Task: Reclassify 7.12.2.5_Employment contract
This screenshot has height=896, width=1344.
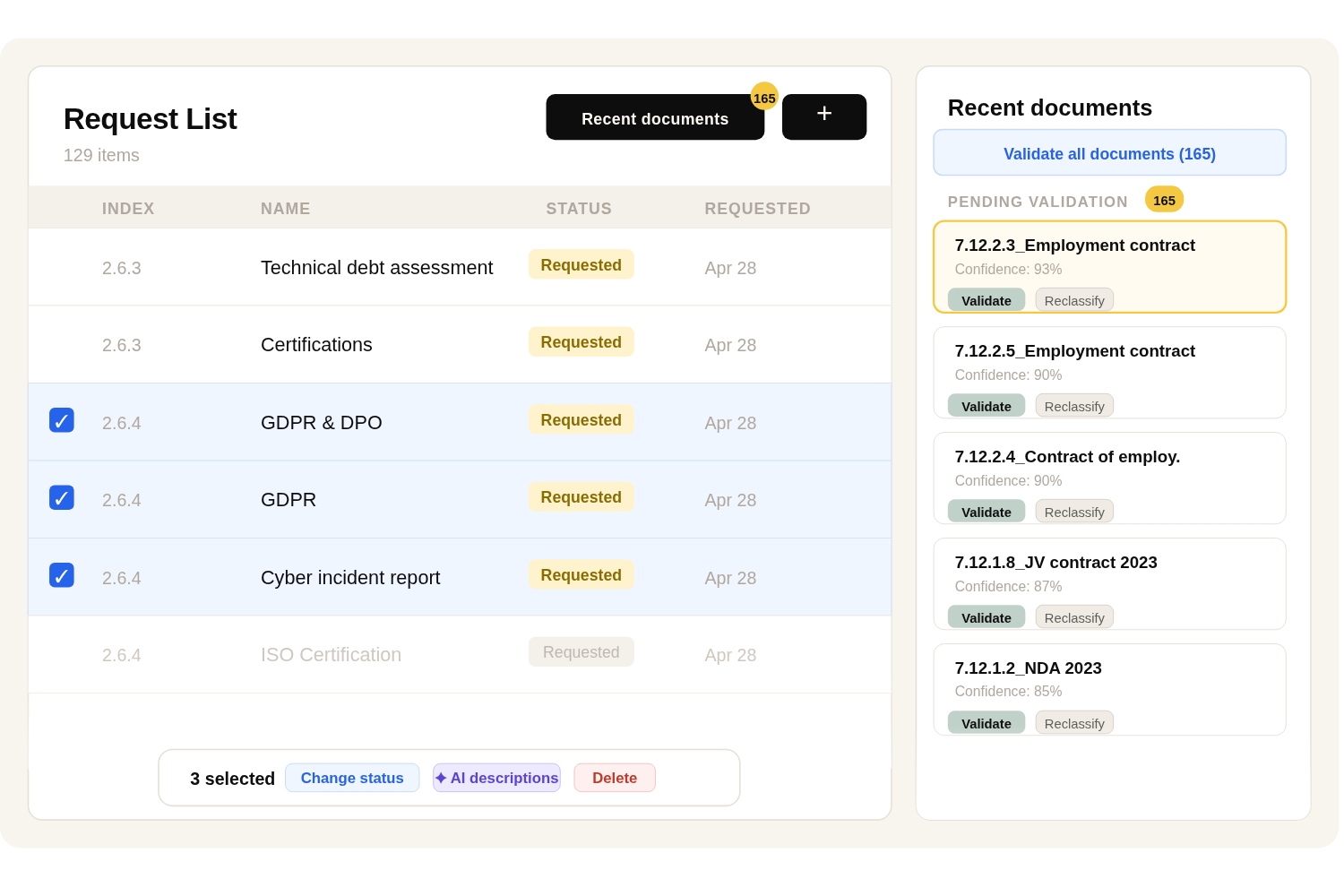Action: 1074,406
